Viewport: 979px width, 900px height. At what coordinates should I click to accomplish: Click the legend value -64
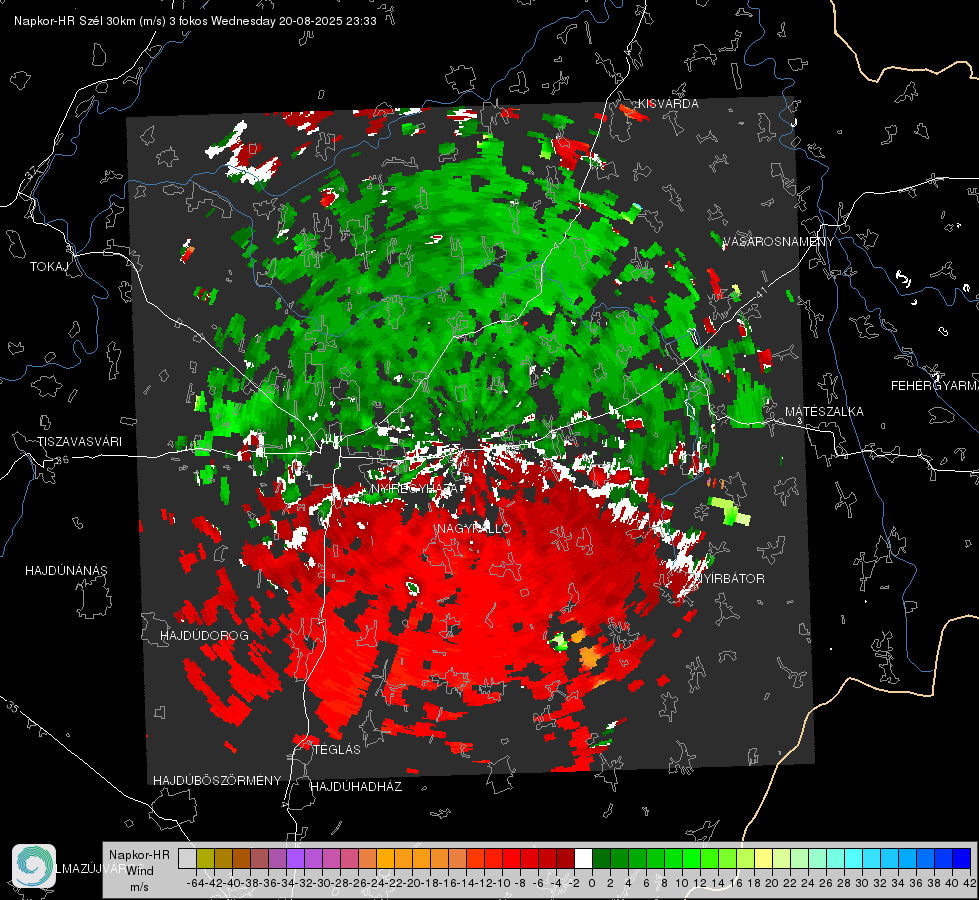(195, 883)
